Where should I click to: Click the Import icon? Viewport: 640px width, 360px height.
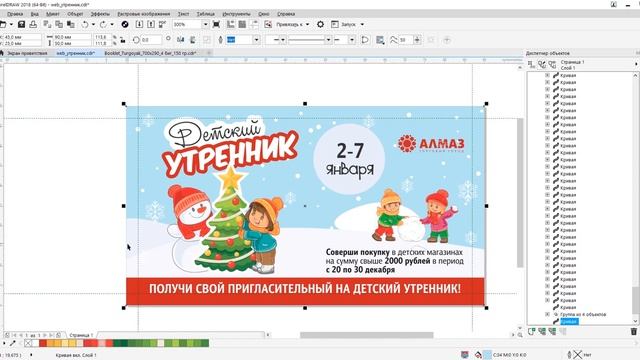(x=139, y=24)
